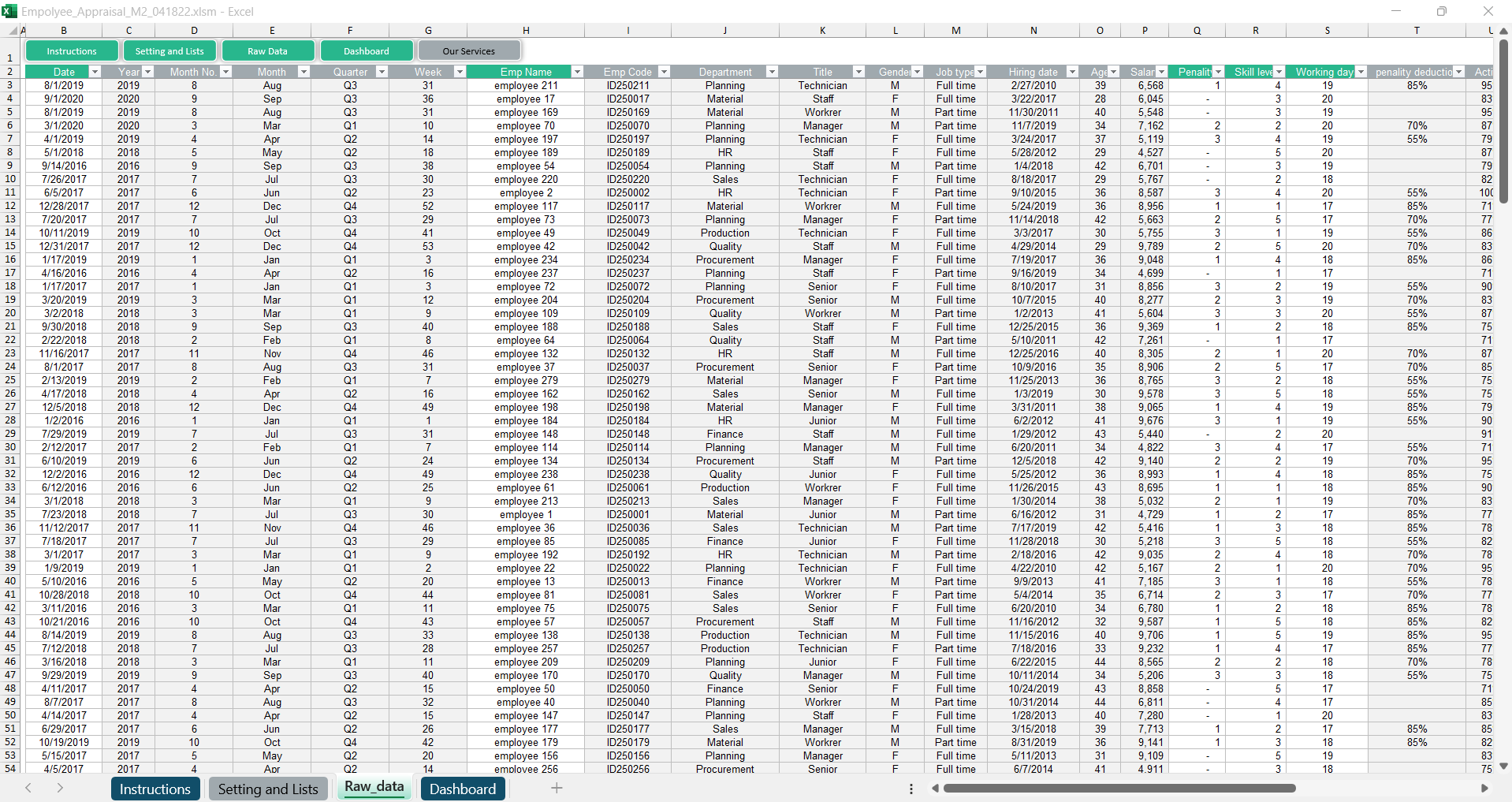This screenshot has width=1512, height=802.
Task: Click the Select All corner triangle
Action: [x=13, y=31]
